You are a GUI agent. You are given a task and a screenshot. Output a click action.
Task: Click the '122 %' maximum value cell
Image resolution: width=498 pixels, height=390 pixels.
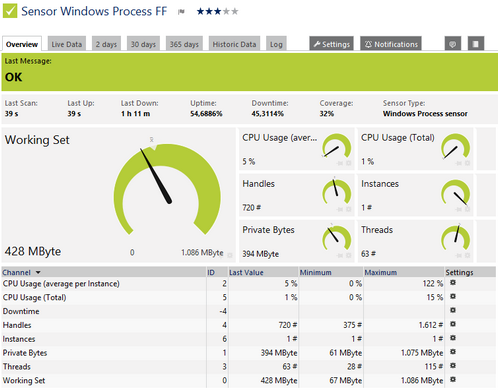point(433,284)
